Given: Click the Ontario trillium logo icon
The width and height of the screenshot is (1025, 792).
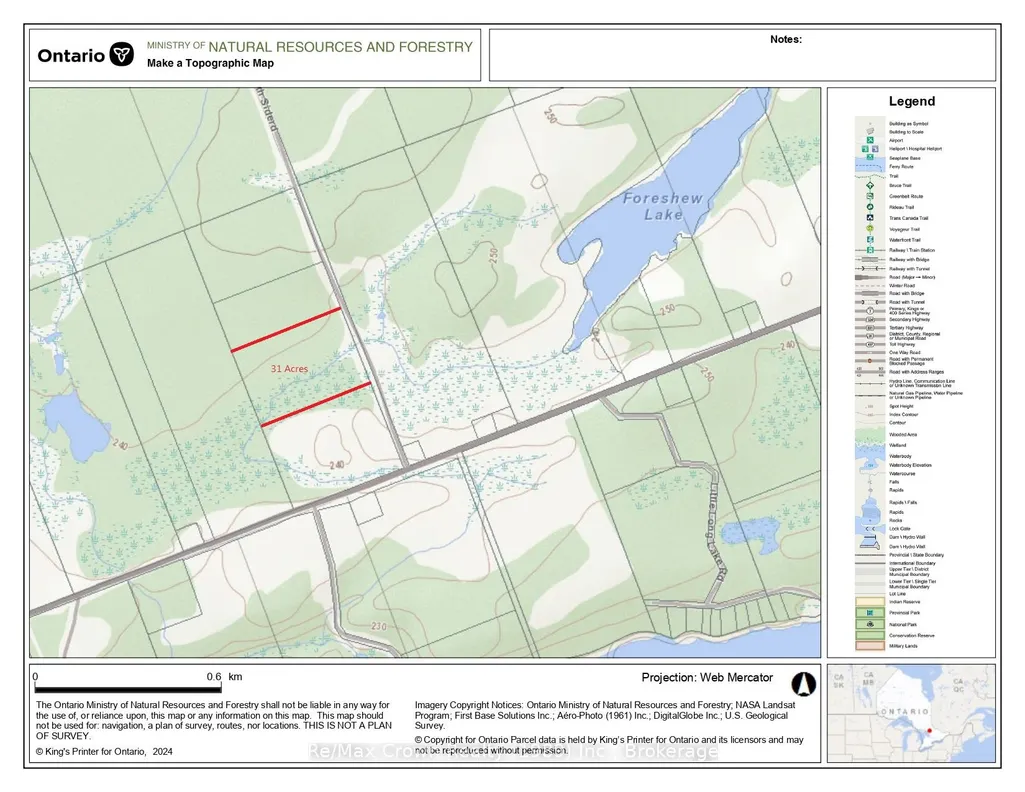Looking at the screenshot, I should 122,54.
